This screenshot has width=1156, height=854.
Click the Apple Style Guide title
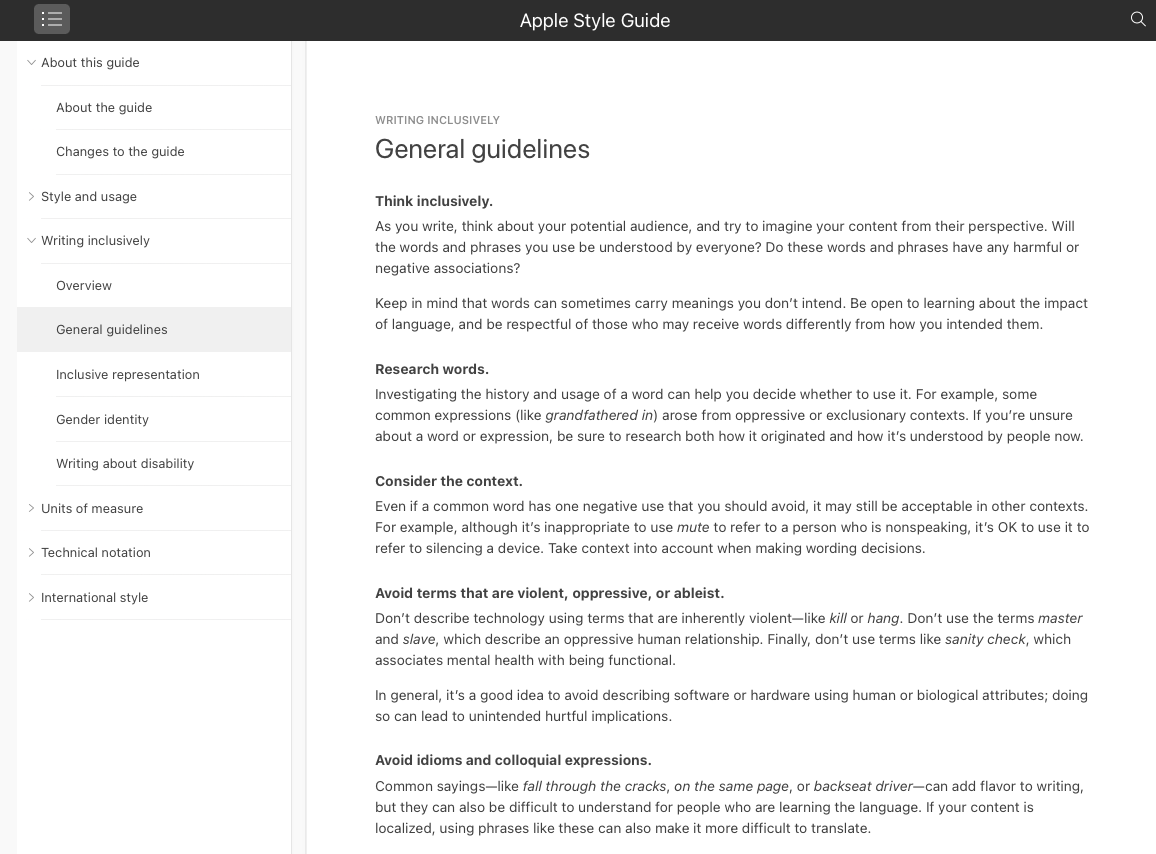pyautogui.click(x=595, y=21)
